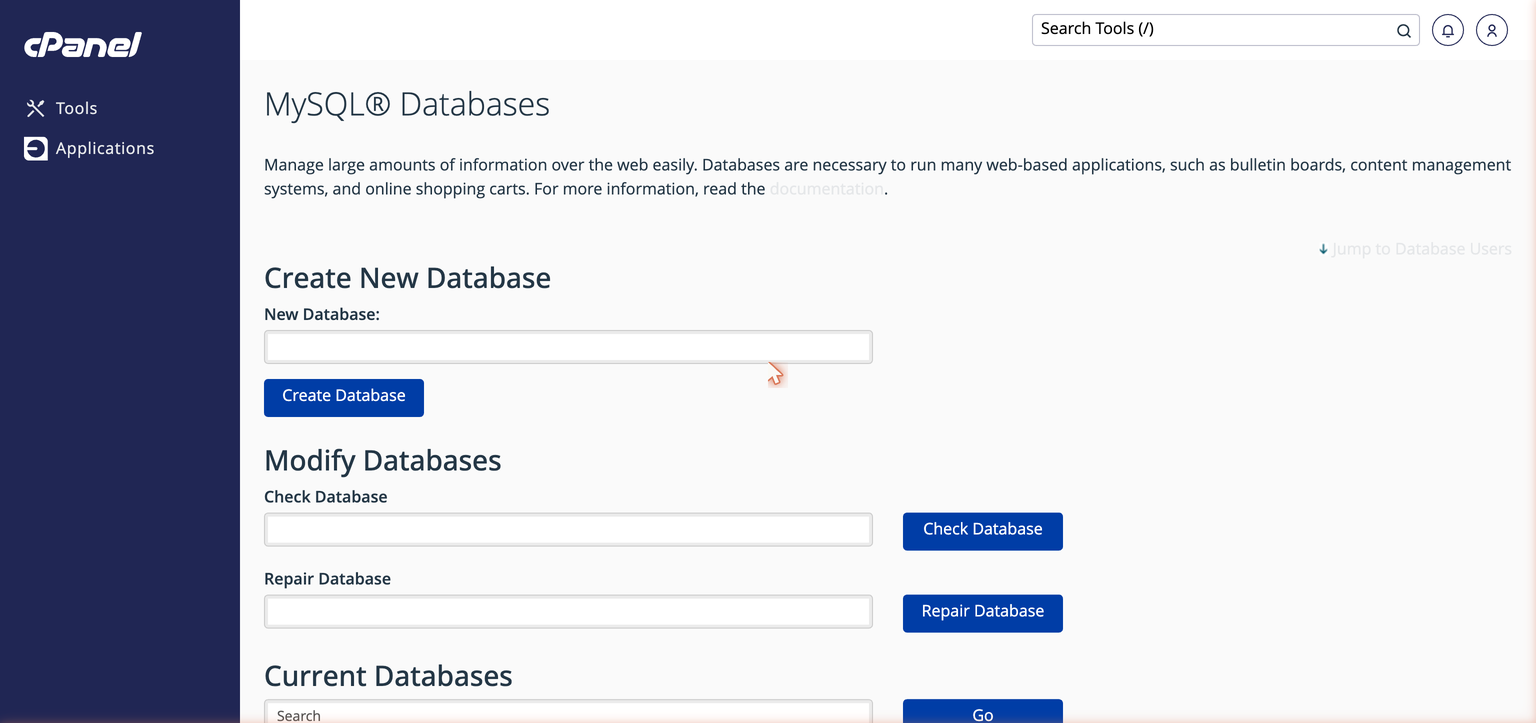Viewport: 1536px width, 723px height.
Task: Click the Check Database button
Action: 982,531
